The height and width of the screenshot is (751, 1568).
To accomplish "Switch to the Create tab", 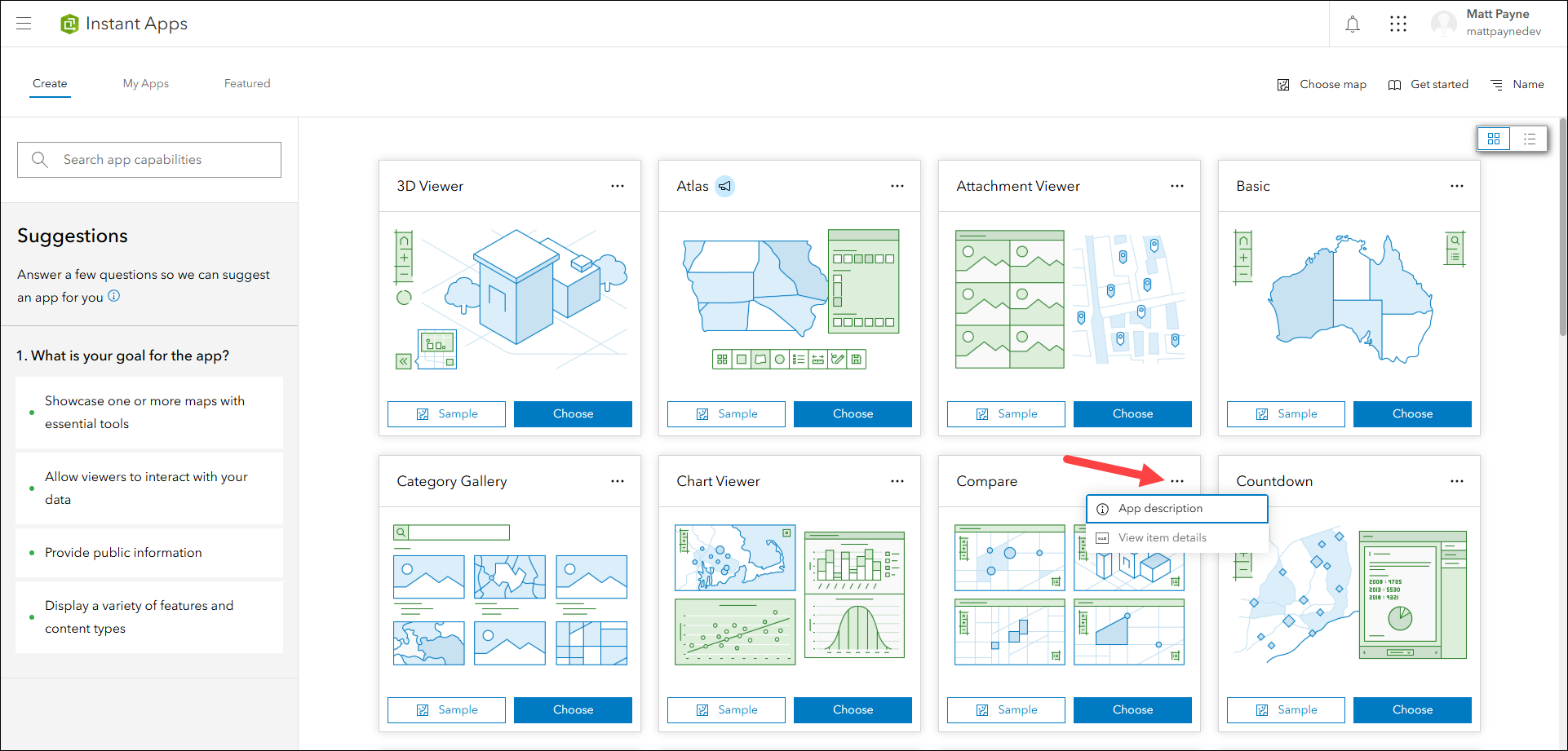I will (x=50, y=83).
